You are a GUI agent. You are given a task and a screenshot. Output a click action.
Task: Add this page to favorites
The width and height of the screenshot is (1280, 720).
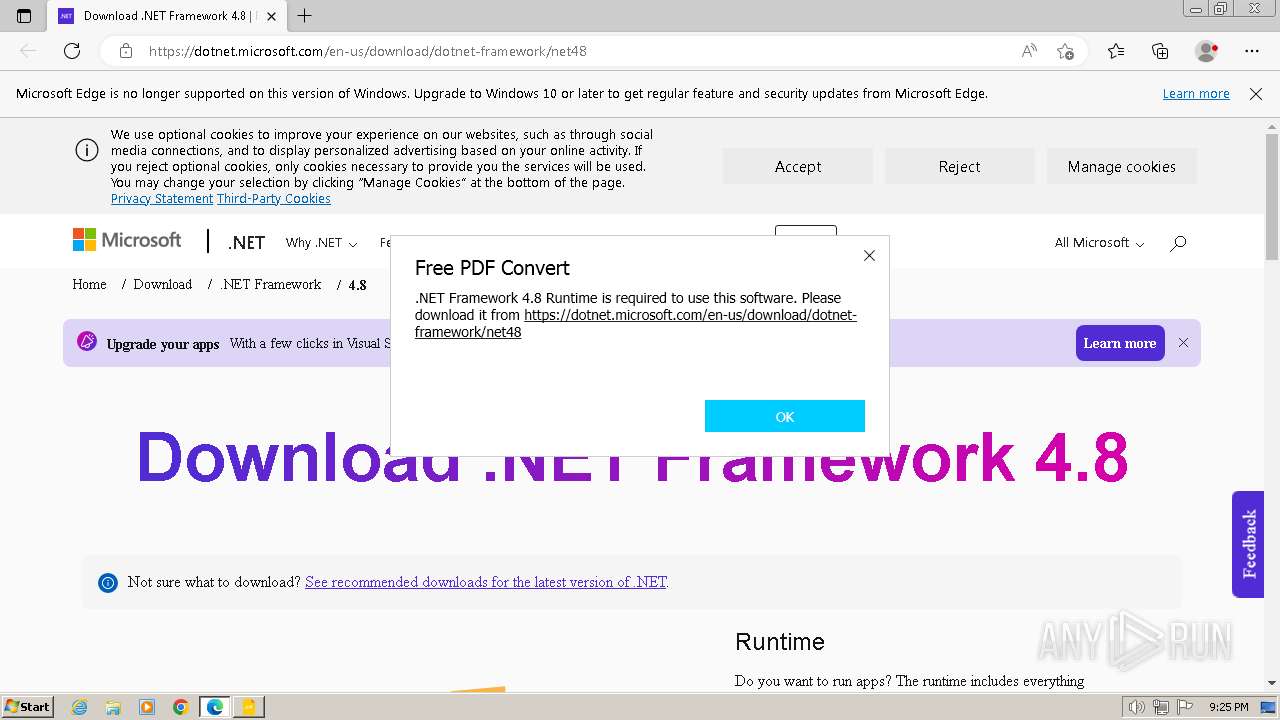click(1066, 51)
